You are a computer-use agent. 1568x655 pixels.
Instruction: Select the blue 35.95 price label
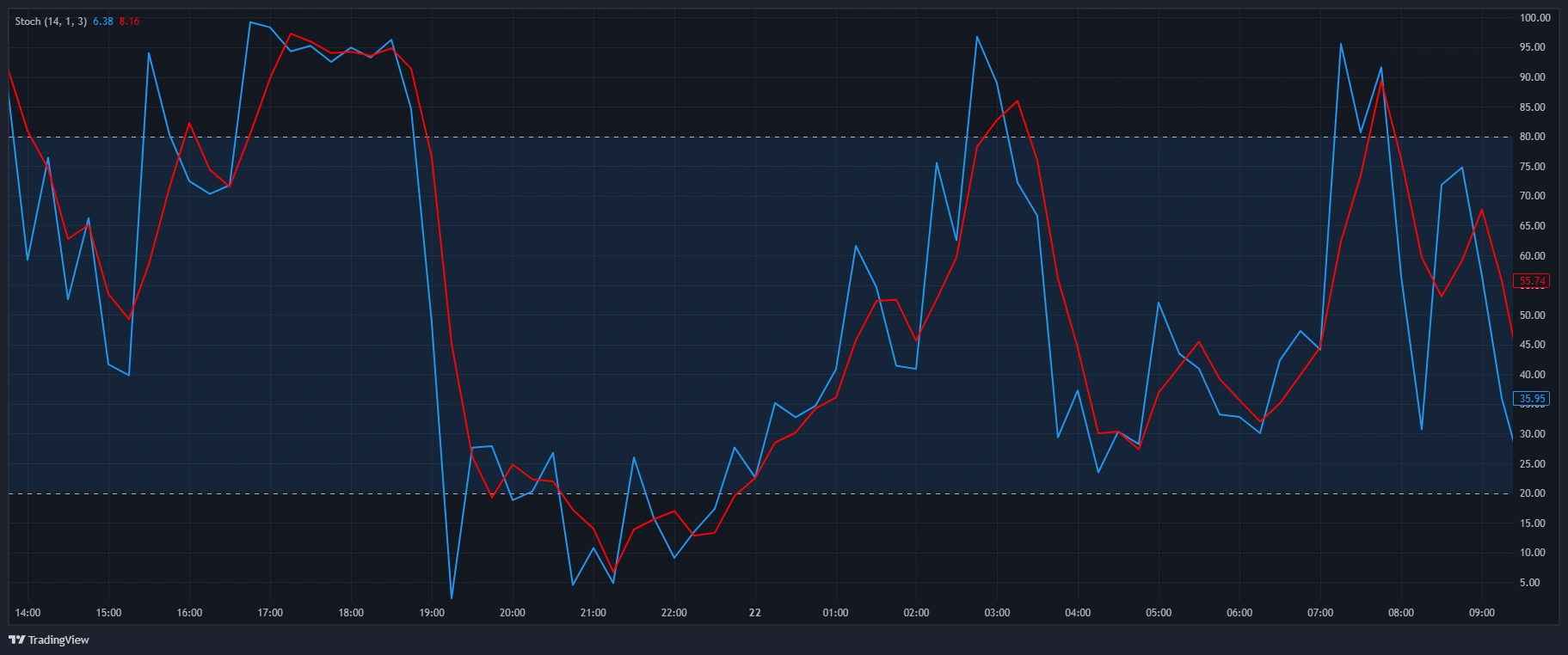pos(1533,399)
